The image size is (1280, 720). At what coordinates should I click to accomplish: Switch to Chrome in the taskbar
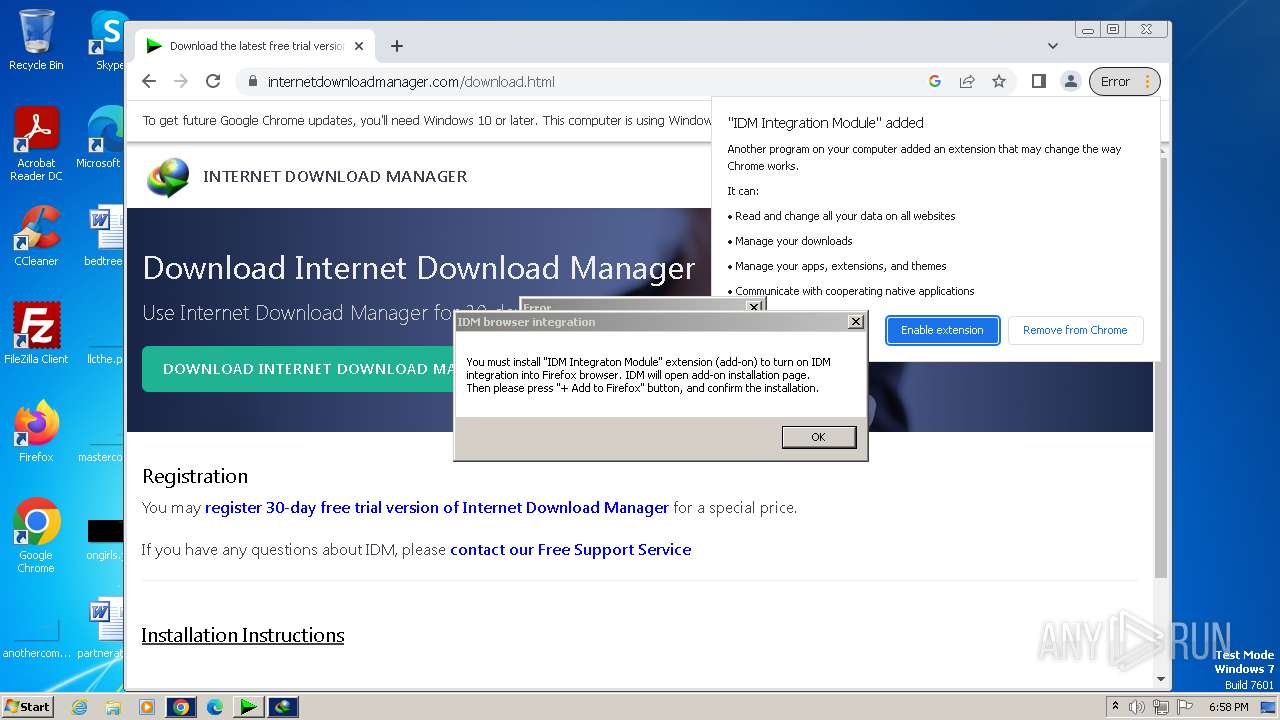click(x=181, y=707)
